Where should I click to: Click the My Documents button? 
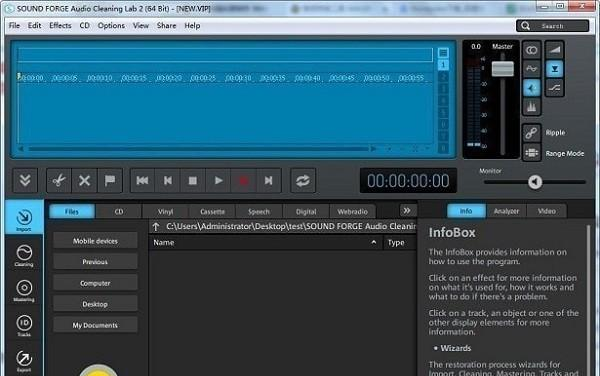tap(95, 325)
